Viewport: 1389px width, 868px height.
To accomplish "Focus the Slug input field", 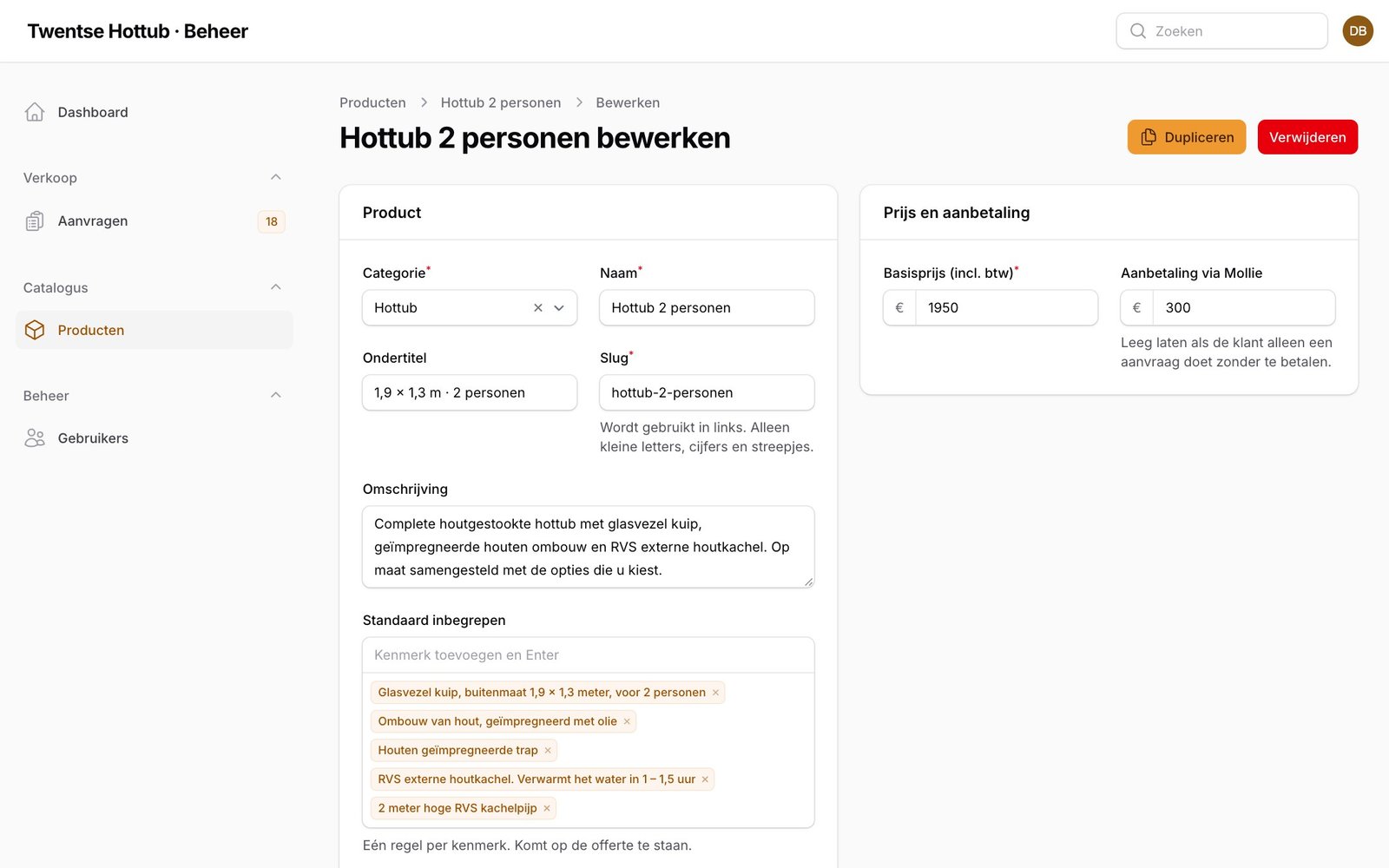I will [x=707, y=393].
